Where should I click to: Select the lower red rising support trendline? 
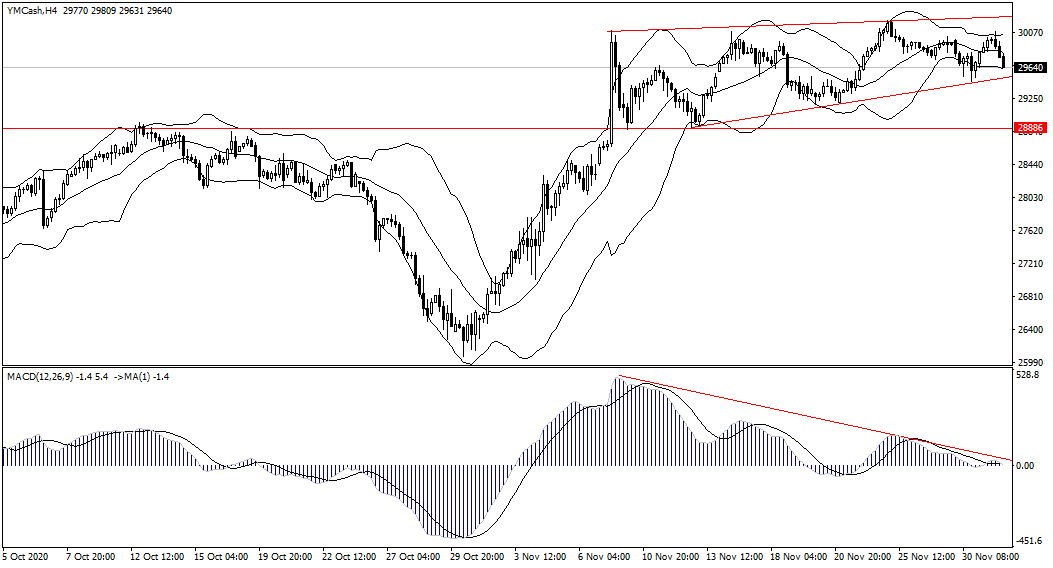pyautogui.click(x=850, y=103)
